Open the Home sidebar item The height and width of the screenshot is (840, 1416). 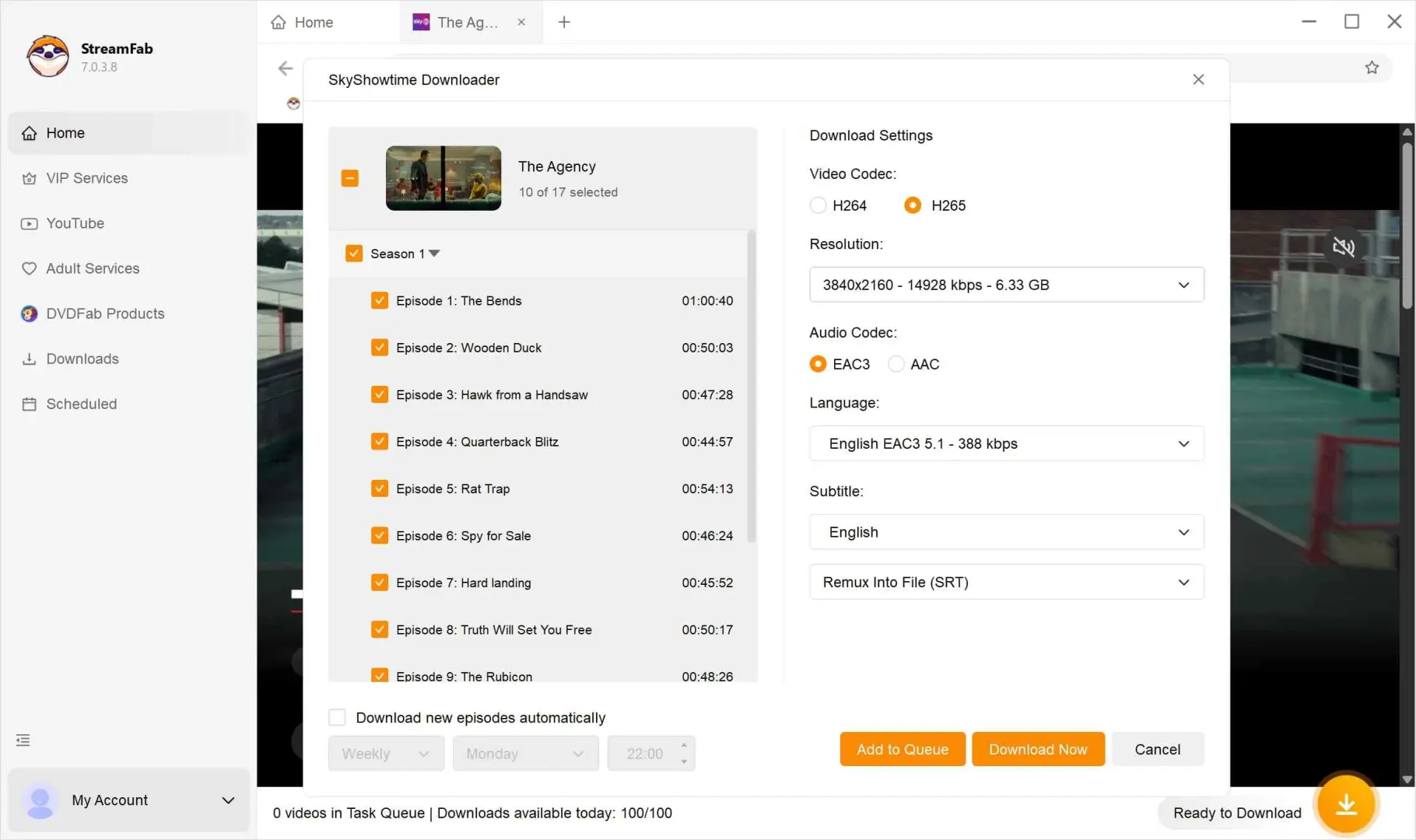128,133
